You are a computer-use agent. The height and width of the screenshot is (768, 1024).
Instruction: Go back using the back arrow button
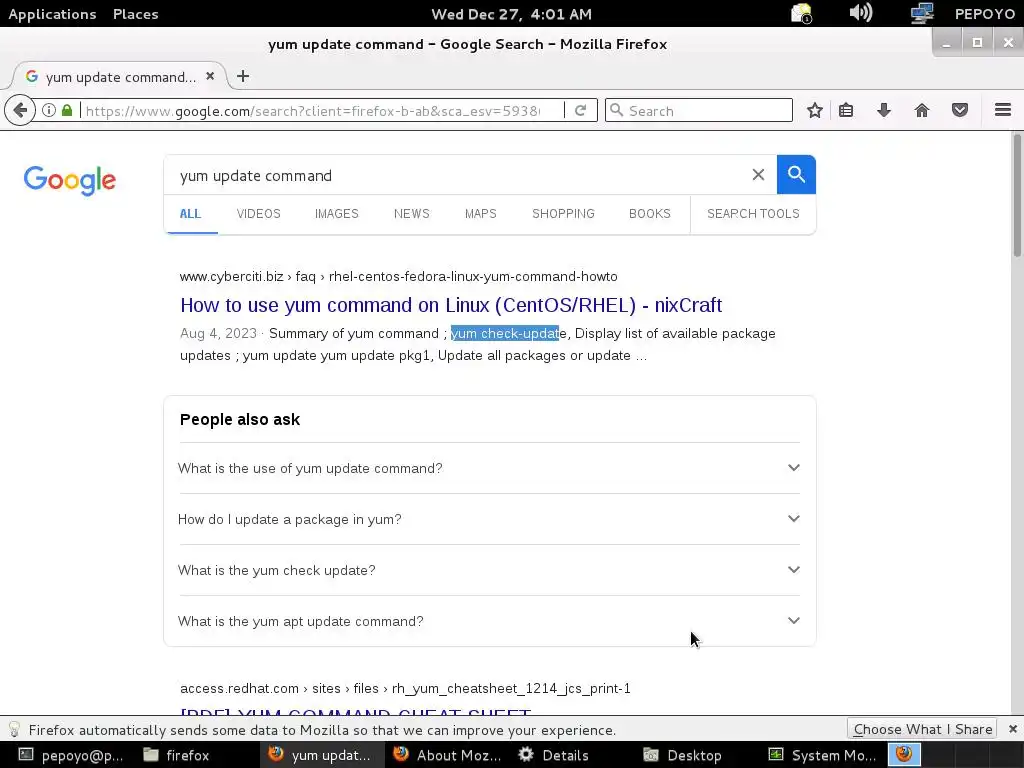[x=20, y=110]
